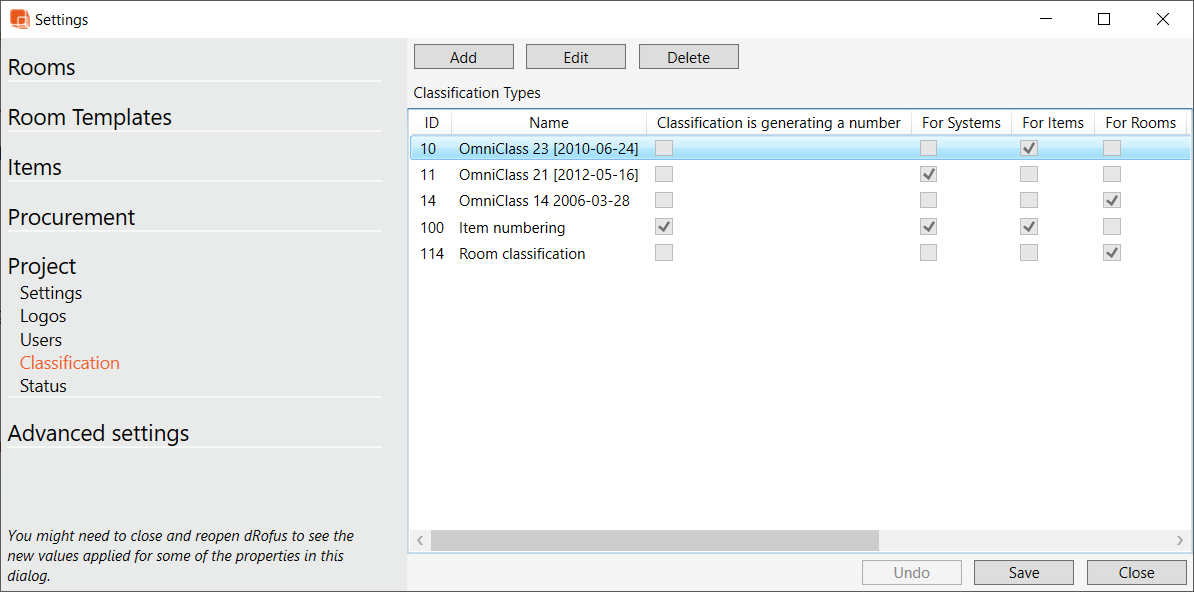Click the dRofus app icon in title bar
Screen dimensions: 1194x592
(x=20, y=19)
